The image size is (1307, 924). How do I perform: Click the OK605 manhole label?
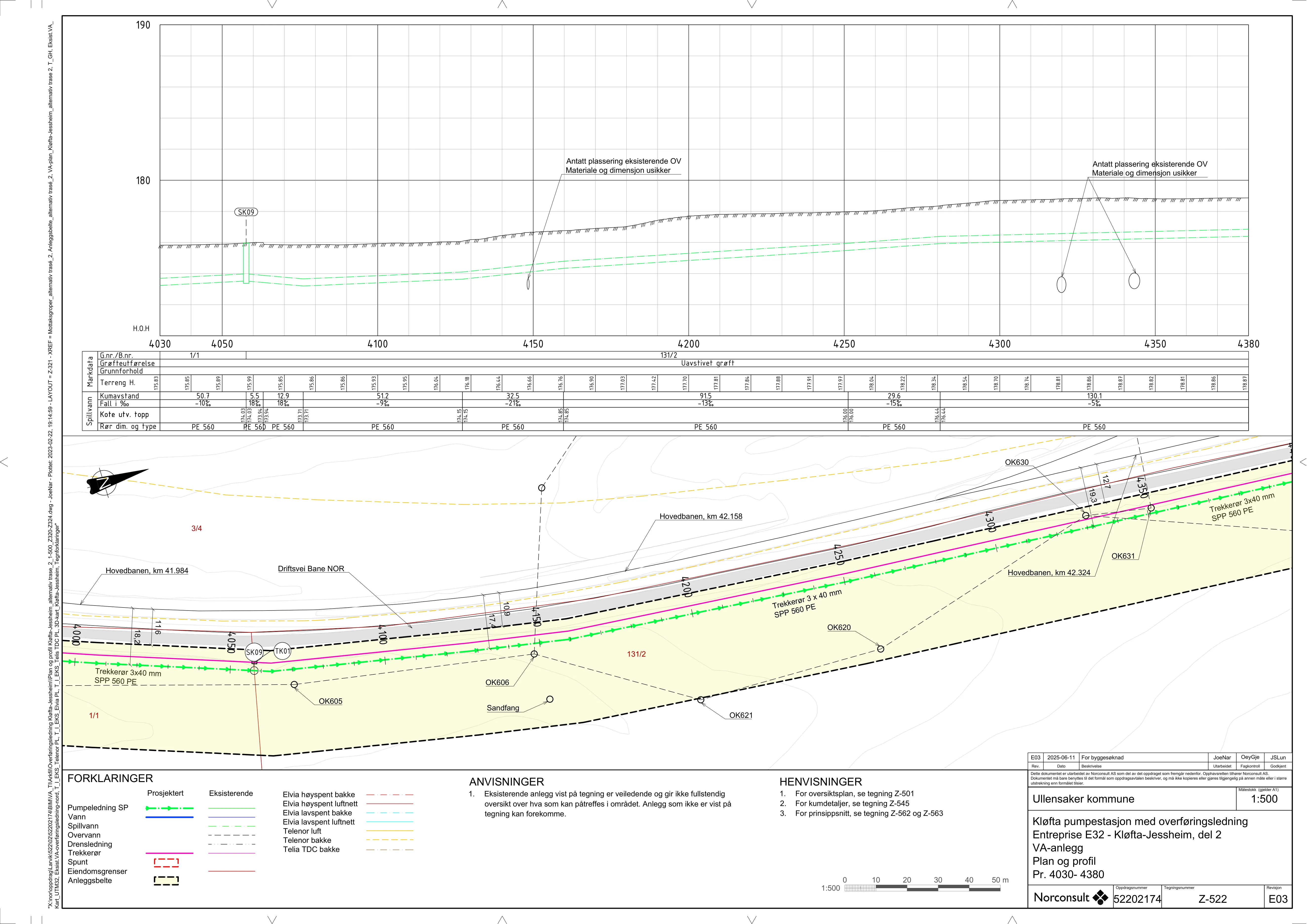pyautogui.click(x=331, y=701)
